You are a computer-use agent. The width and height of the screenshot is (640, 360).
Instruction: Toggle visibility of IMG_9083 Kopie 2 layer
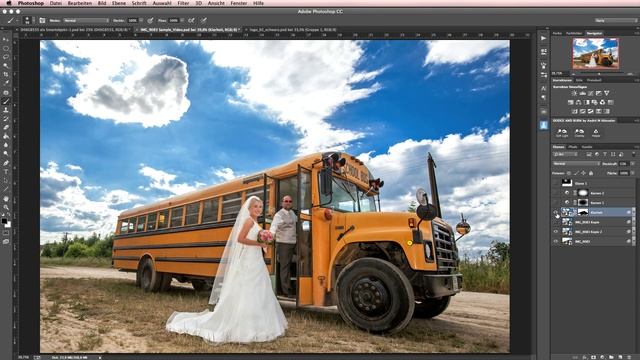tap(556, 231)
